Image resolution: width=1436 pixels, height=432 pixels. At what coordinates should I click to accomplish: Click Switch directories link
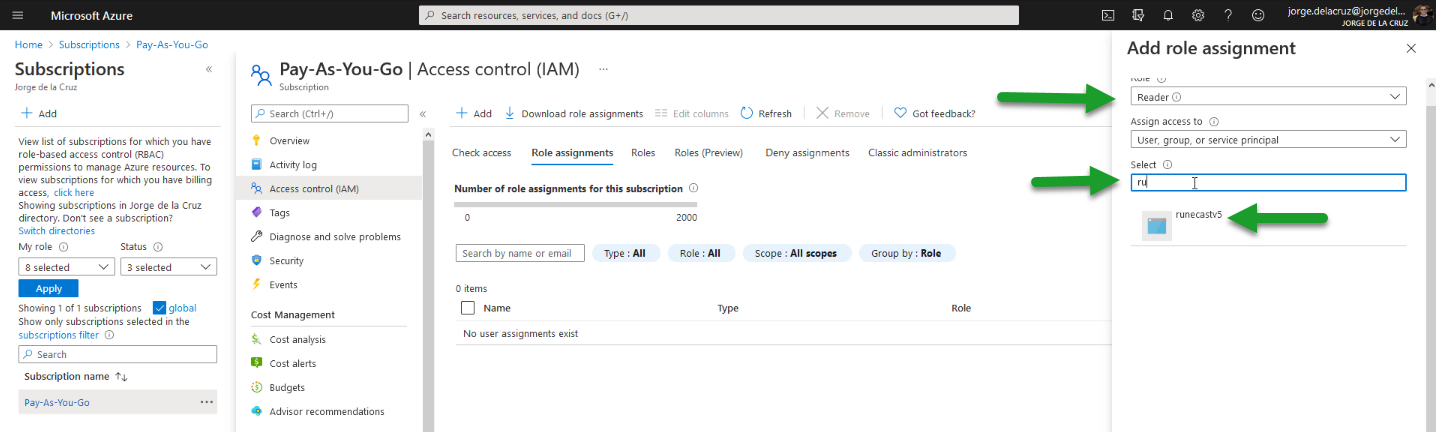[57, 231]
